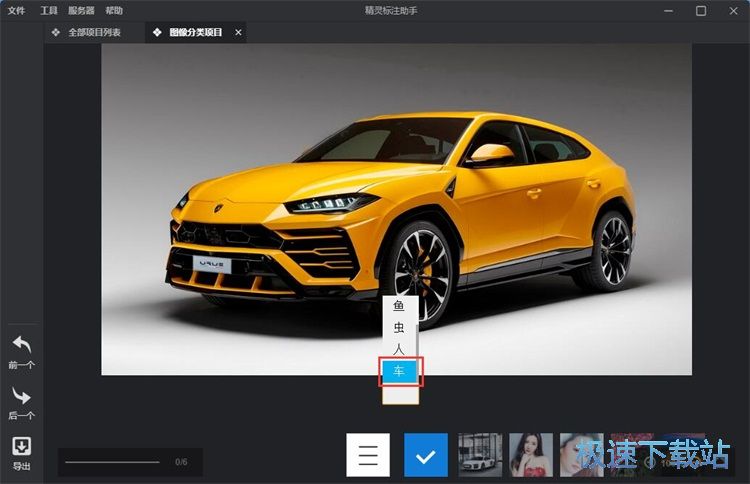Maximize the 精灵标注助手 window
The width and height of the screenshot is (750, 484).
click(x=701, y=11)
